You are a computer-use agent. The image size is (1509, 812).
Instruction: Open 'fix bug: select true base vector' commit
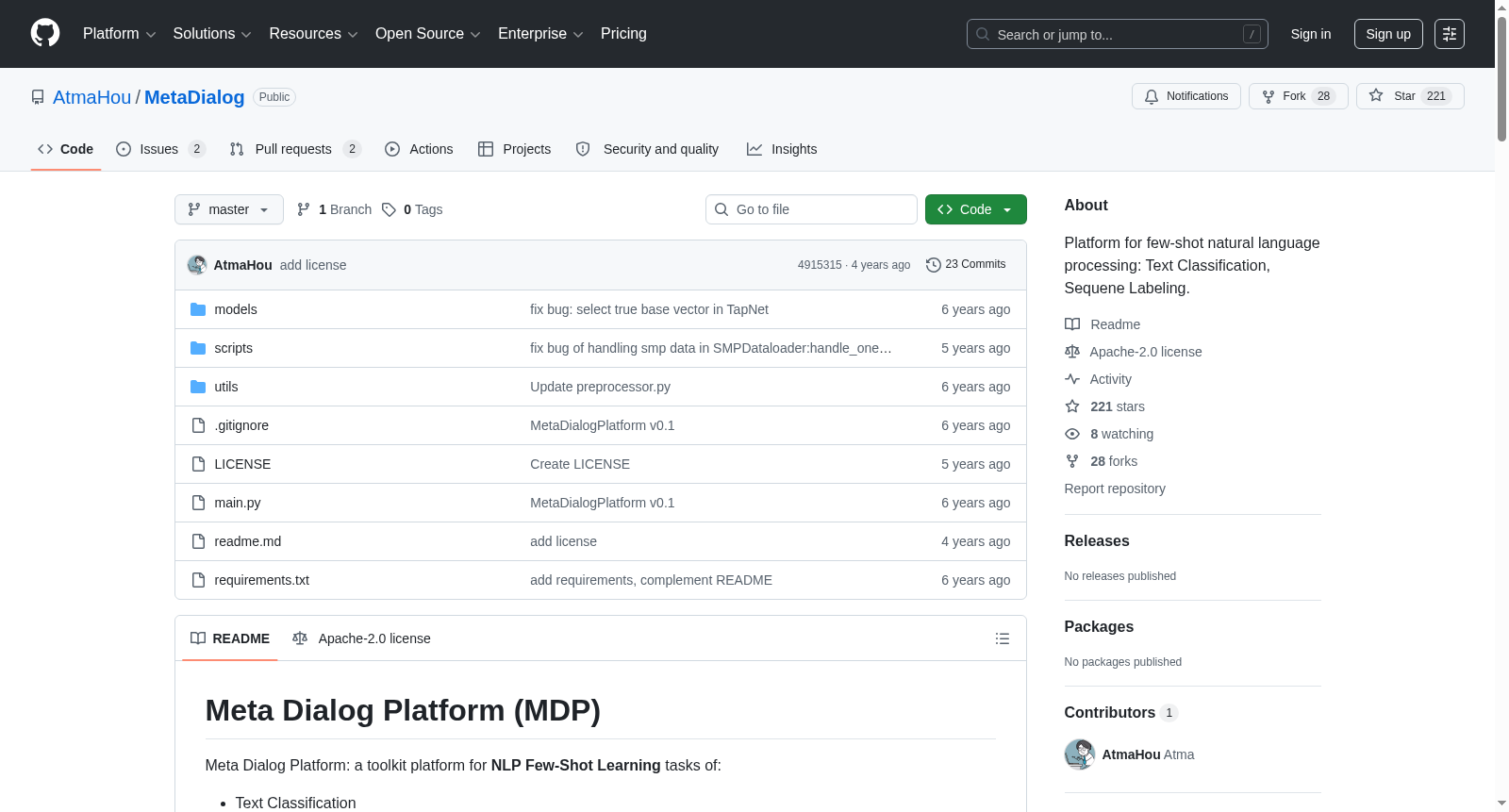[x=649, y=309]
